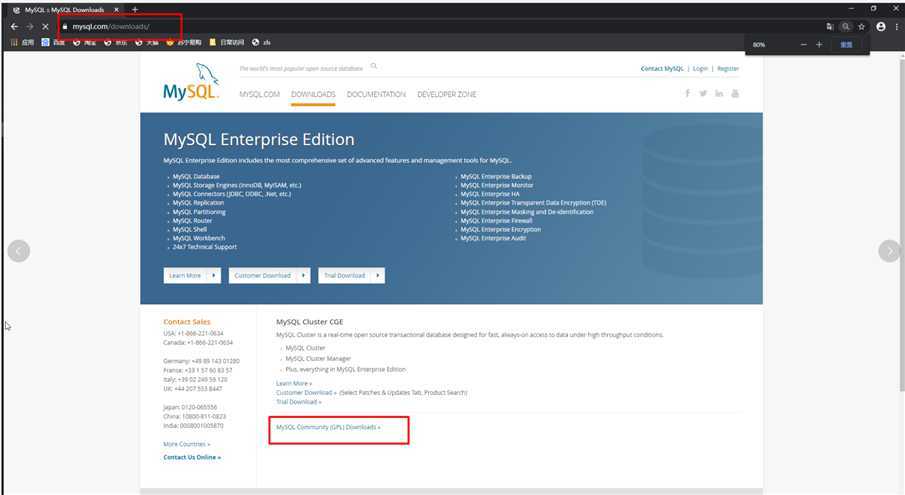
Task: Stop page loading with the X icon
Action: tap(45, 27)
